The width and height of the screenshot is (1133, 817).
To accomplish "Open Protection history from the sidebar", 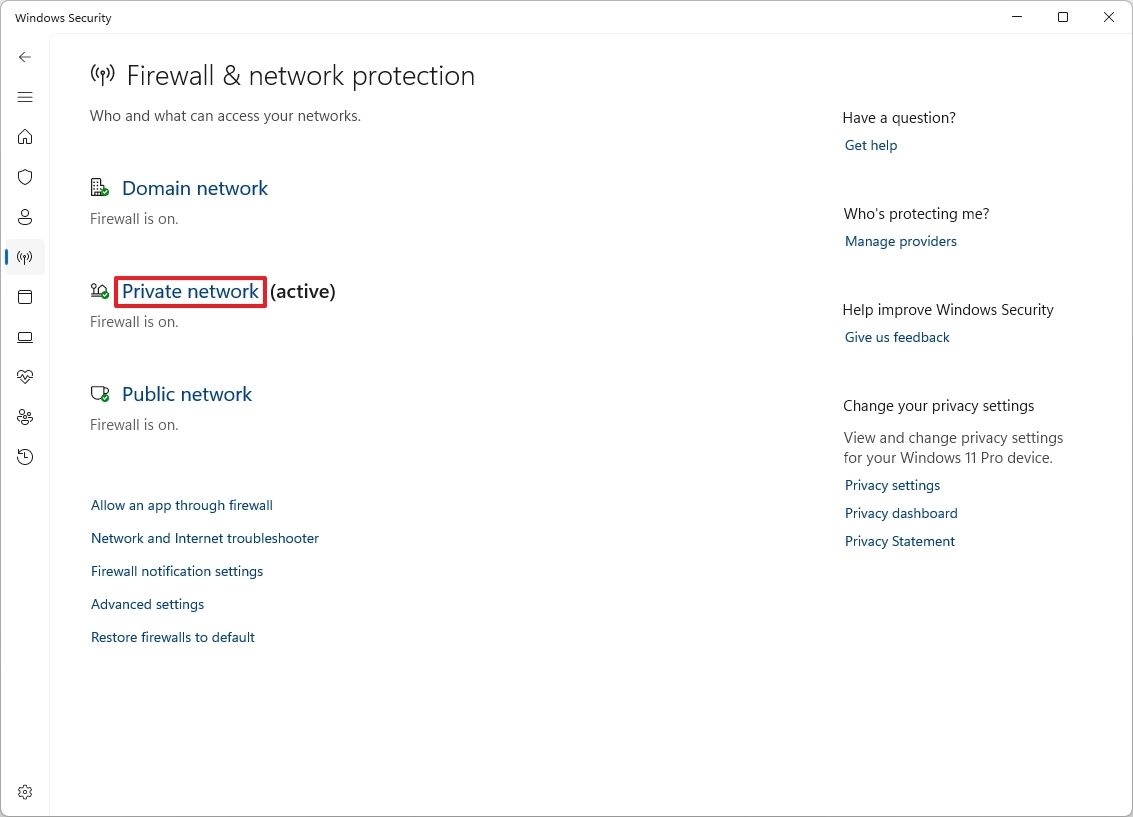I will coord(24,457).
